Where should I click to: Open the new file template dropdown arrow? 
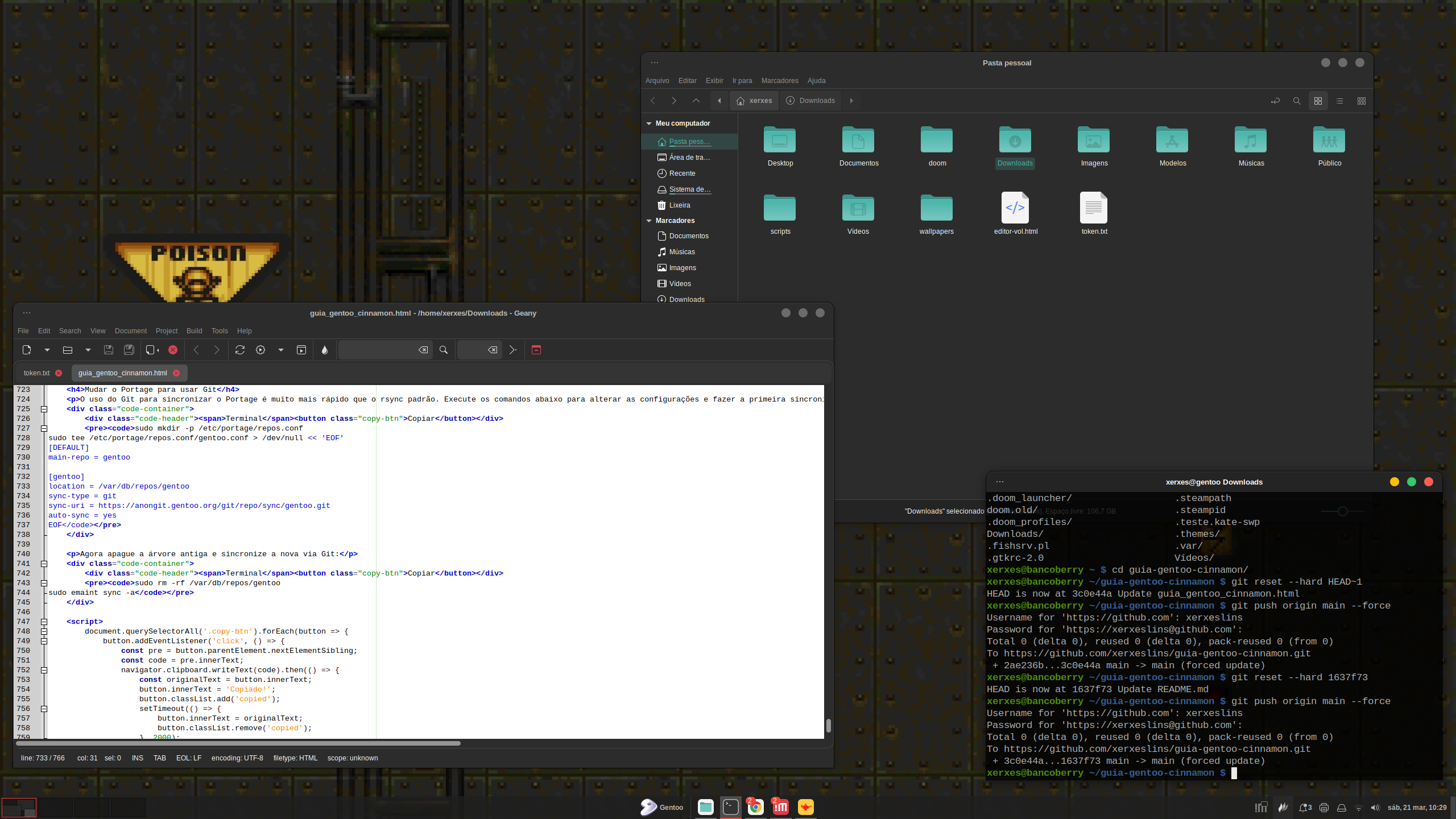(x=47, y=350)
